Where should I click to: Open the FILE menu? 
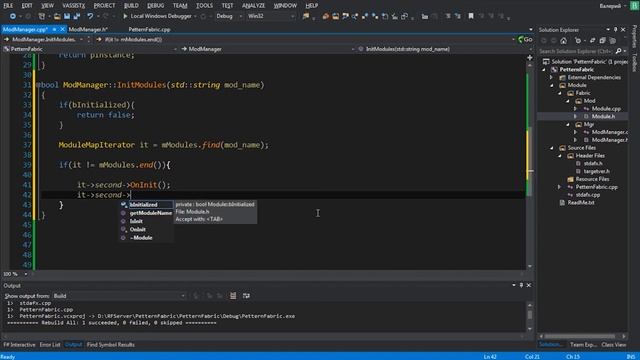click(8, 6)
